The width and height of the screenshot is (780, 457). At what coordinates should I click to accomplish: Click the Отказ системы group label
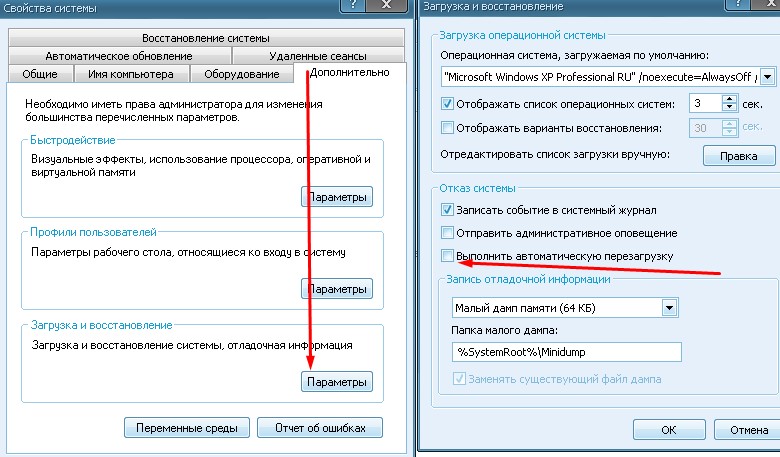tap(477, 188)
